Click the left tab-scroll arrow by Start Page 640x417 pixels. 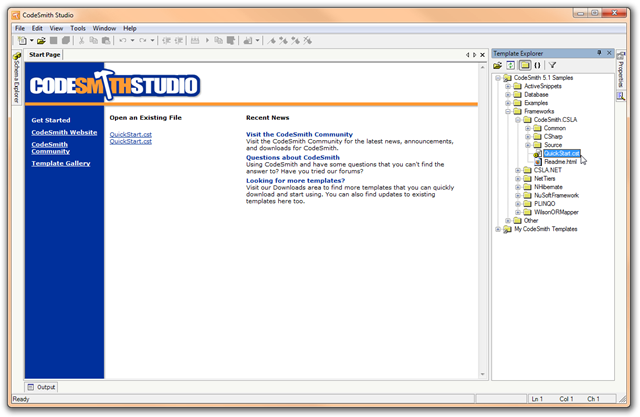click(x=468, y=55)
